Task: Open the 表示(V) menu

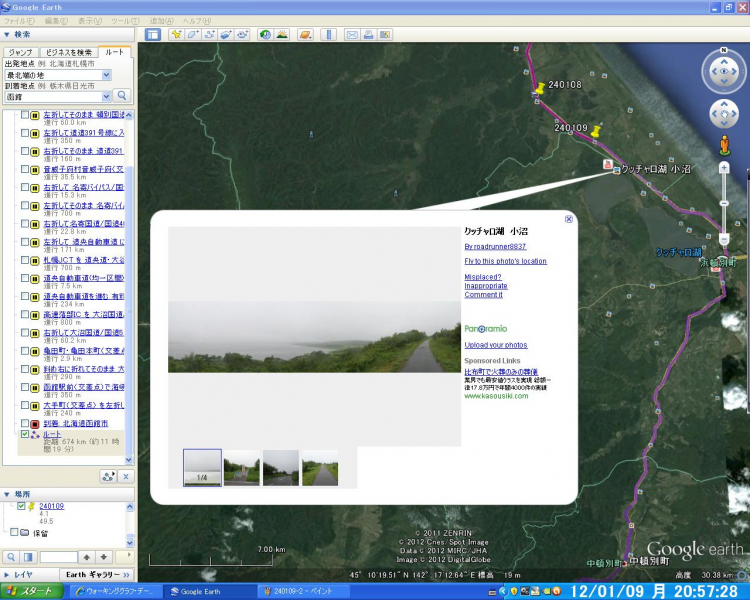Action: [90, 21]
